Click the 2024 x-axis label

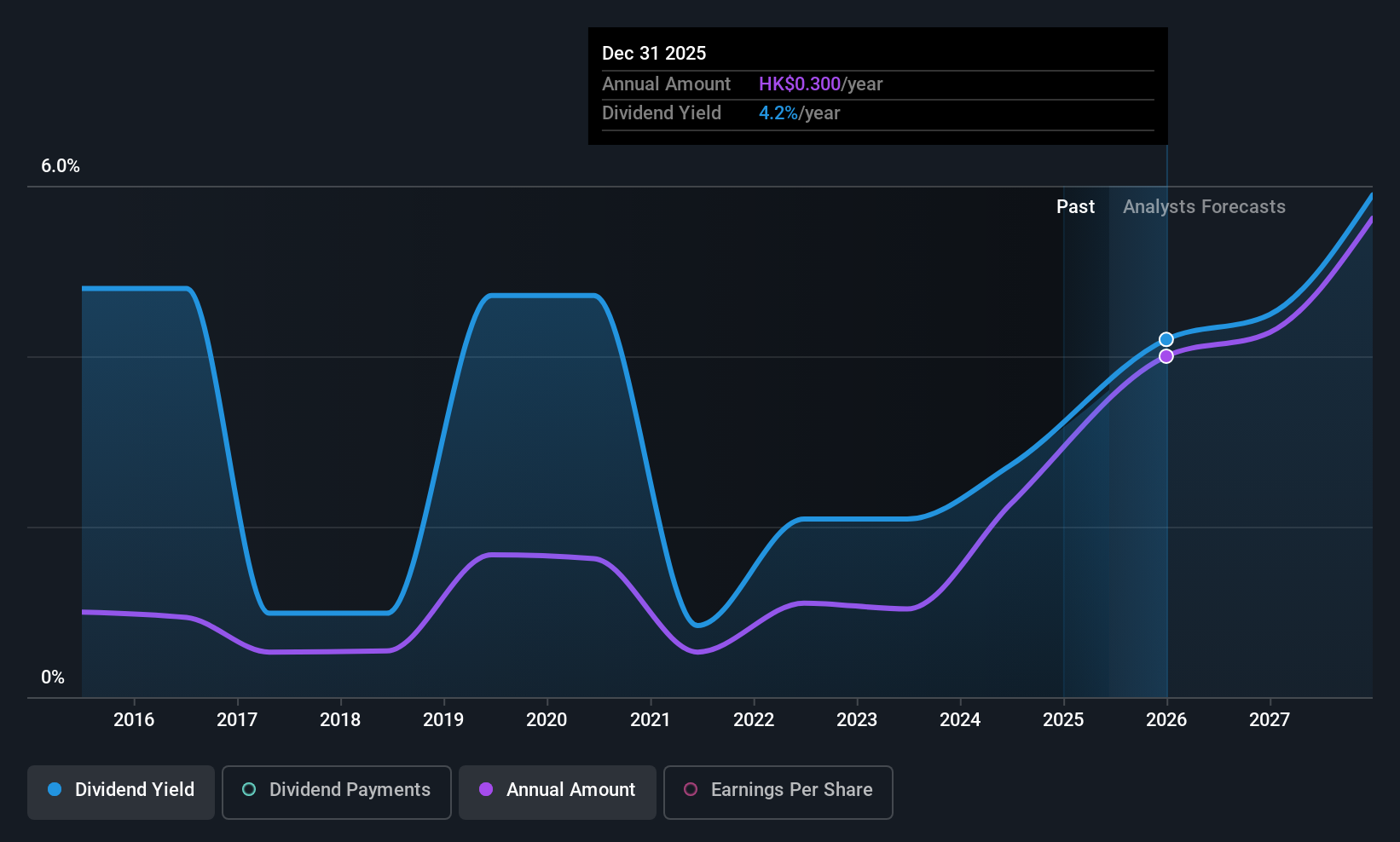[x=960, y=720]
